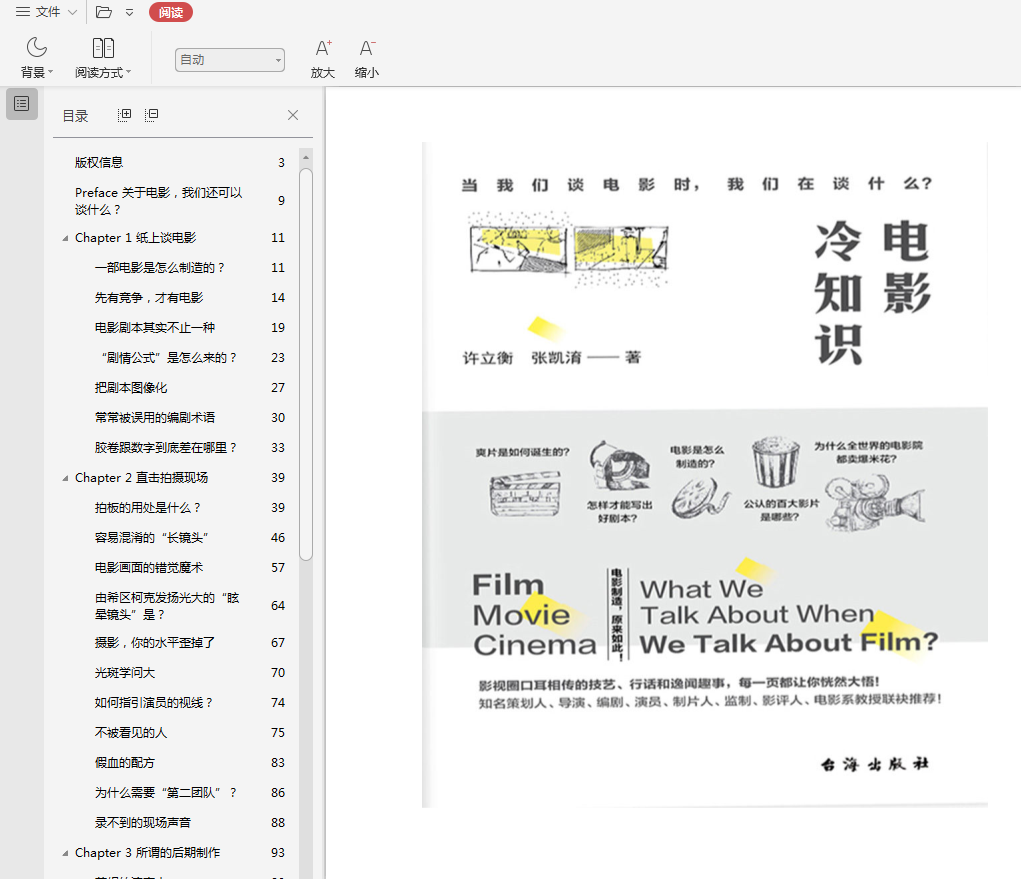Open the 阅读方式 book icon menu
Viewport: 1021px width, 879px height.
pos(103,48)
